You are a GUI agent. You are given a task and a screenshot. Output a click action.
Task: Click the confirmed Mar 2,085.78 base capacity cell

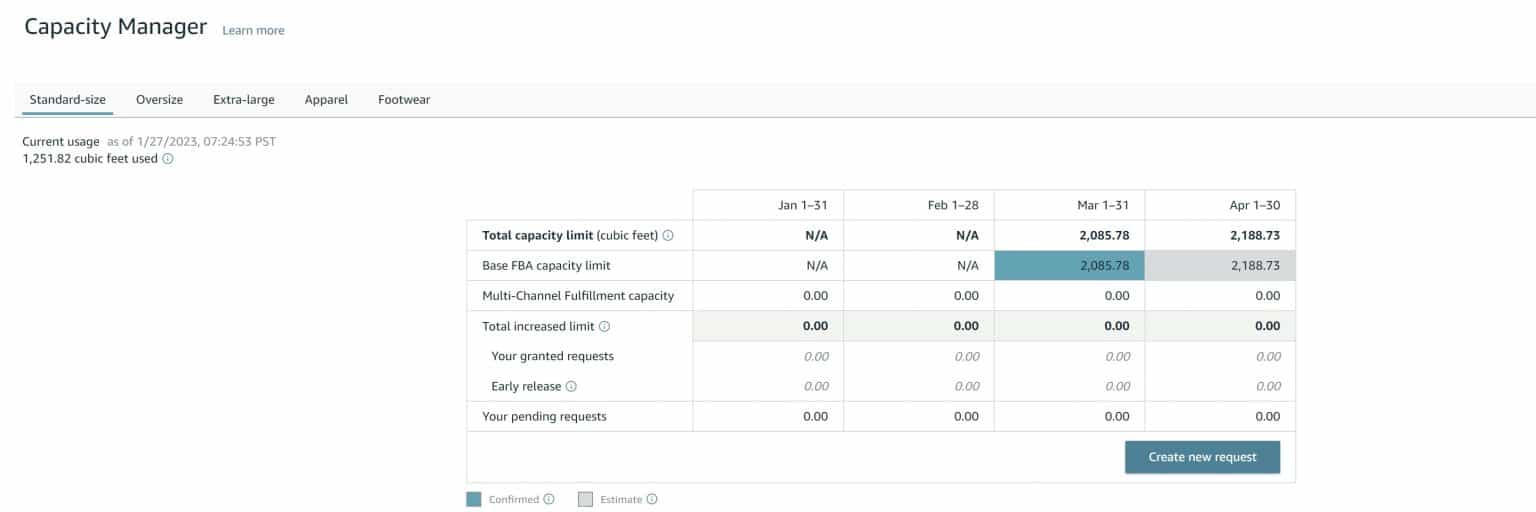(x=1069, y=266)
